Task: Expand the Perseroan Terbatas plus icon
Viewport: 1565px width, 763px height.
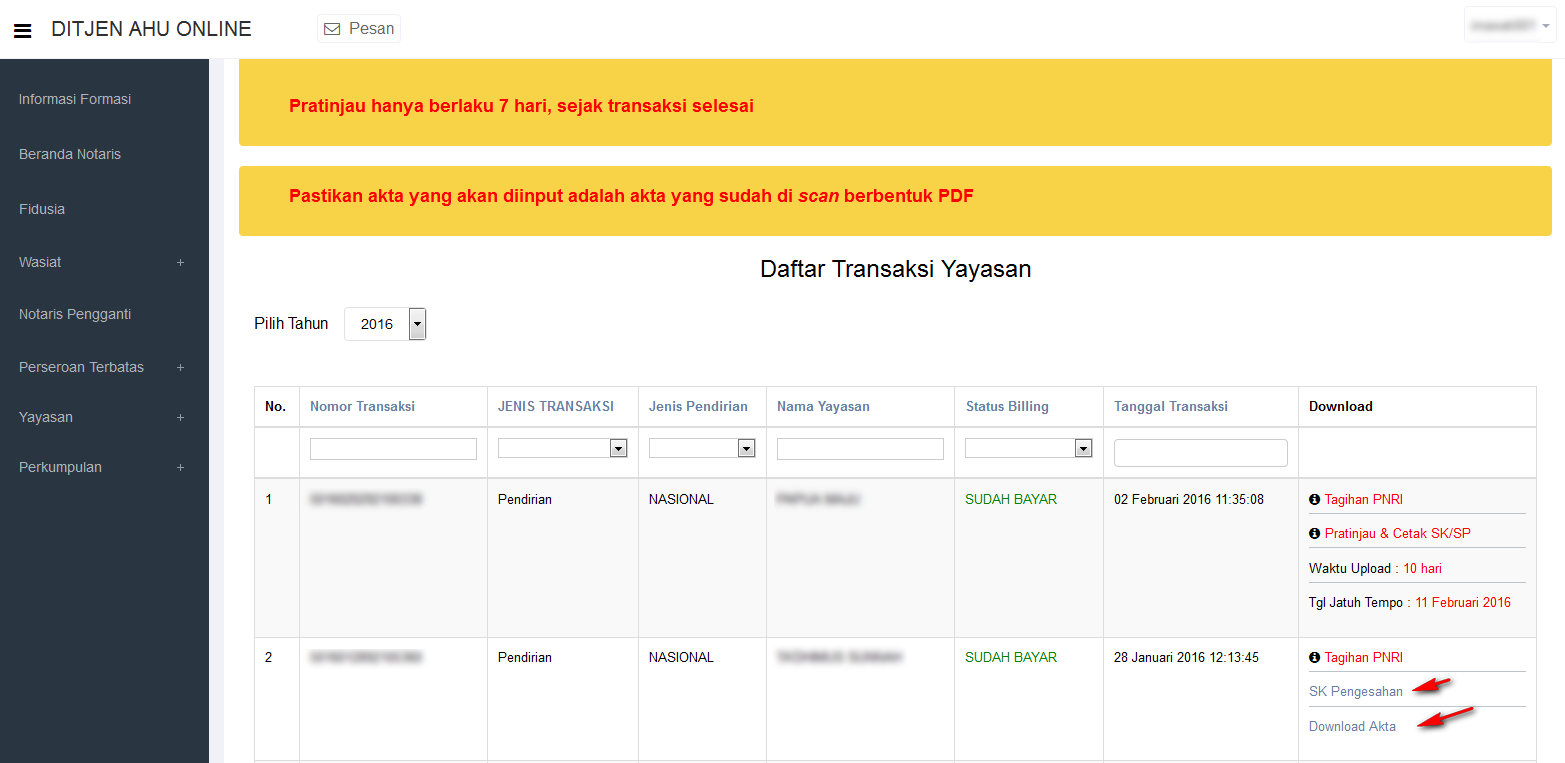Action: [x=180, y=367]
